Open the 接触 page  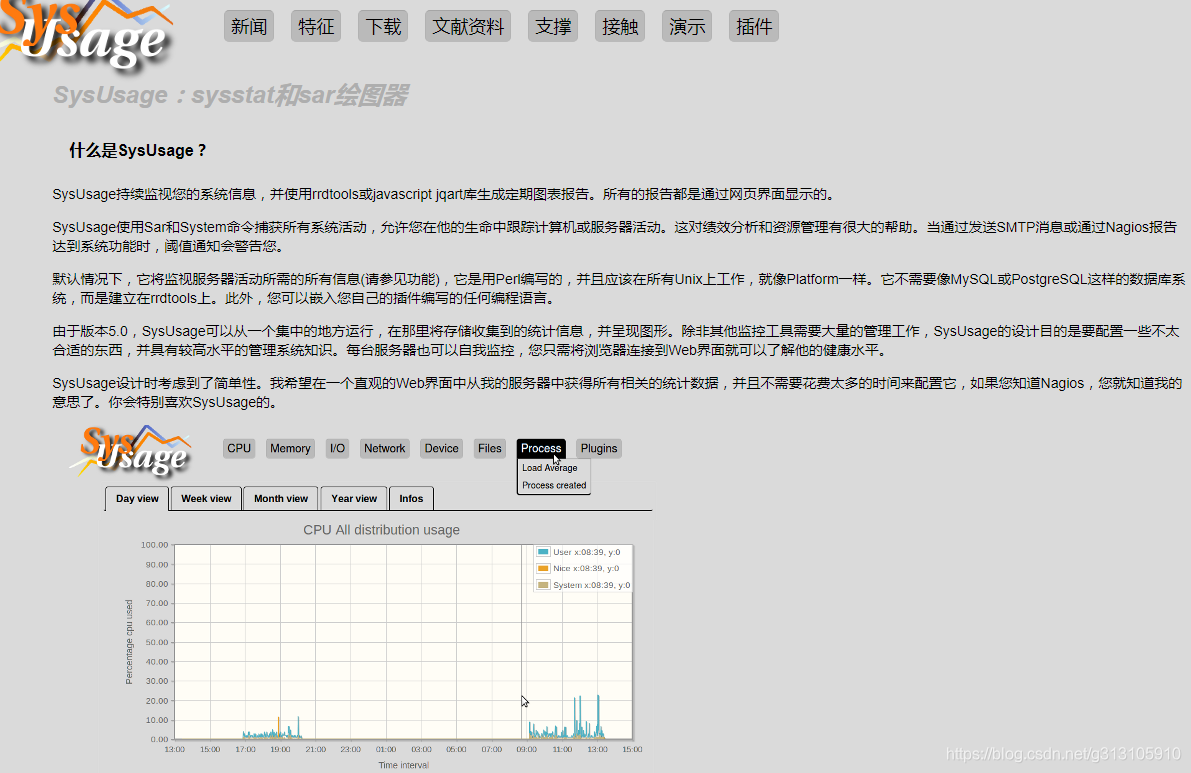[x=620, y=27]
